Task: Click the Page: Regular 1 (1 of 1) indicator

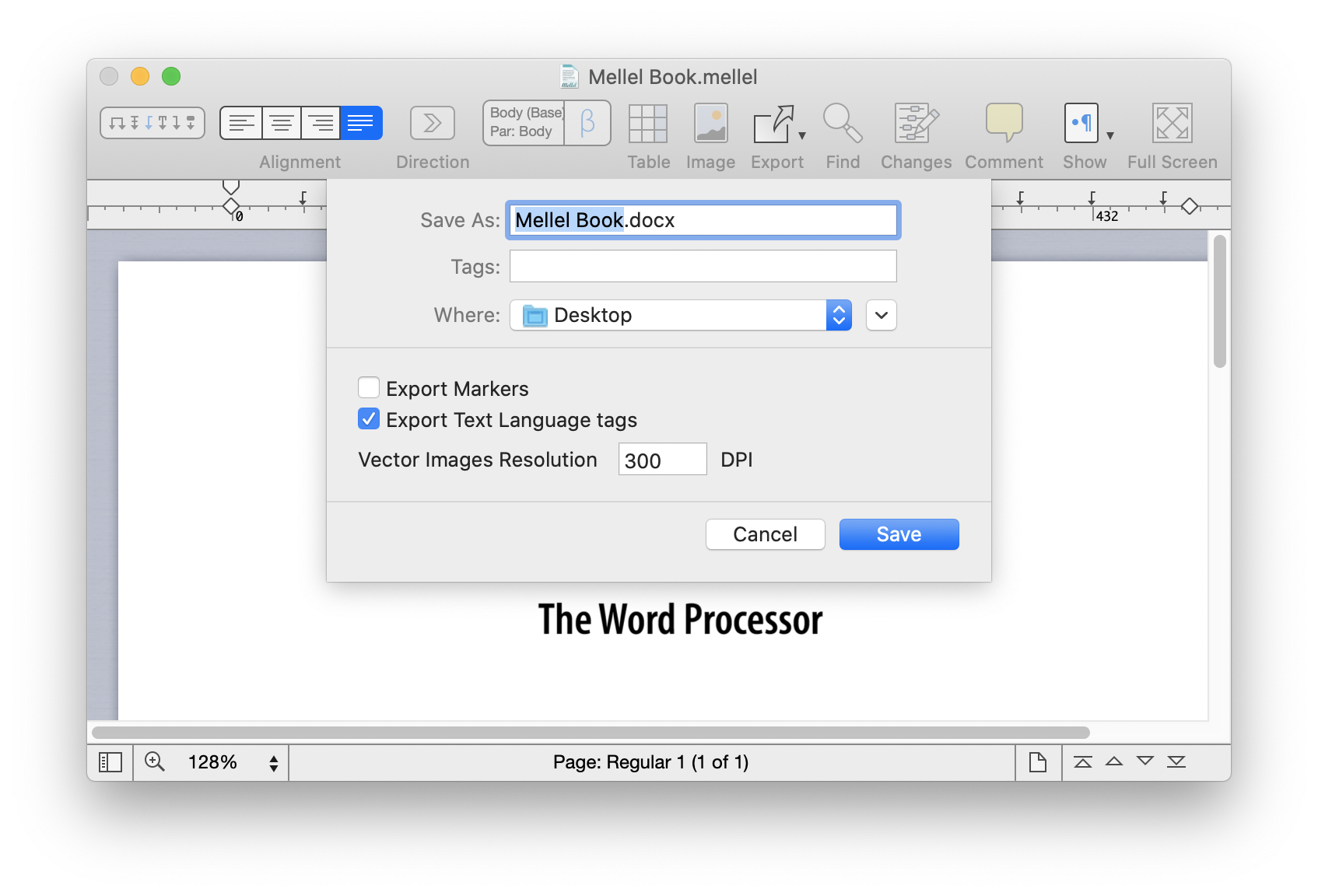Action: point(651,762)
